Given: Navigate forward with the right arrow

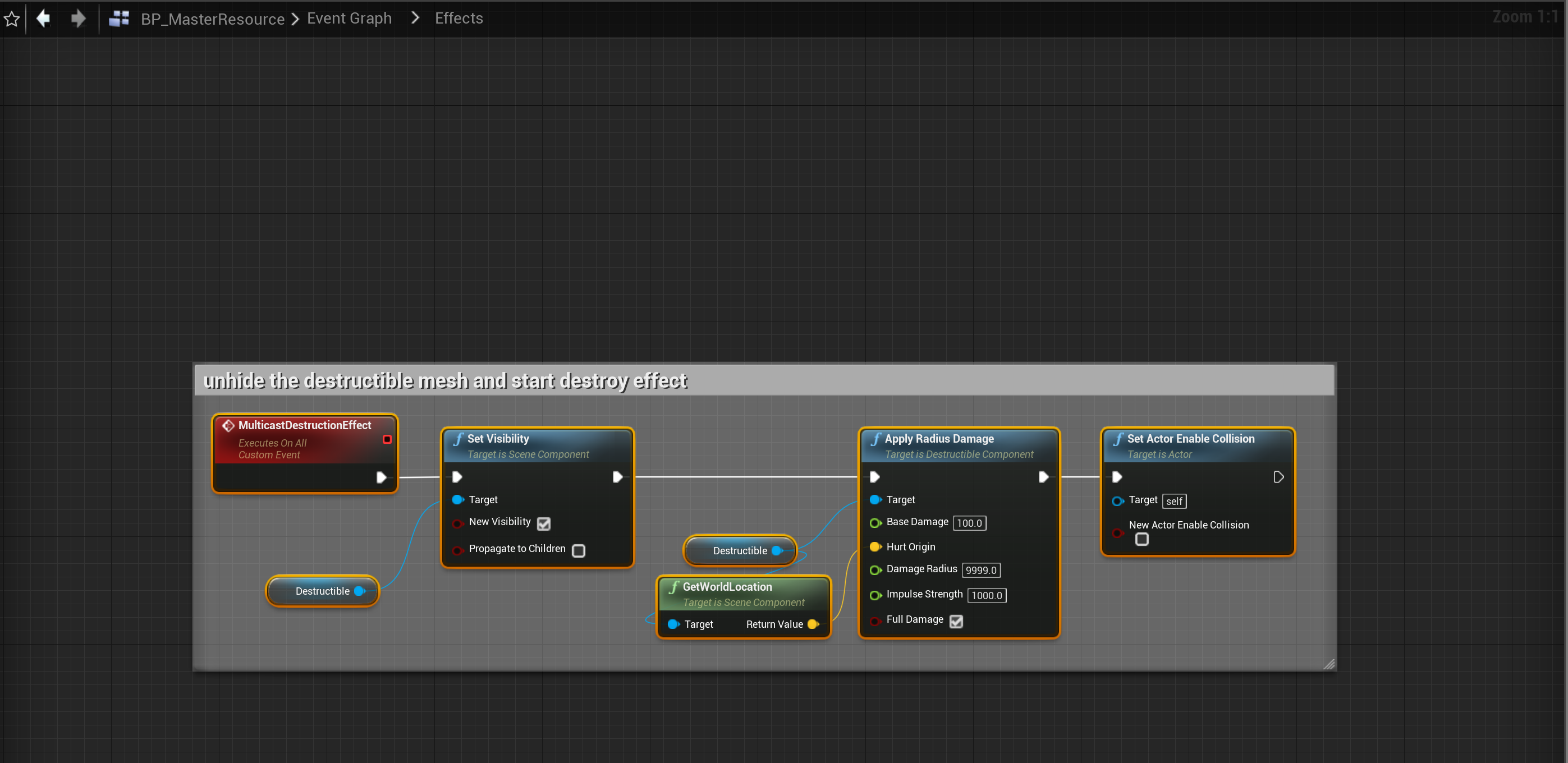Looking at the screenshot, I should tap(78, 19).
